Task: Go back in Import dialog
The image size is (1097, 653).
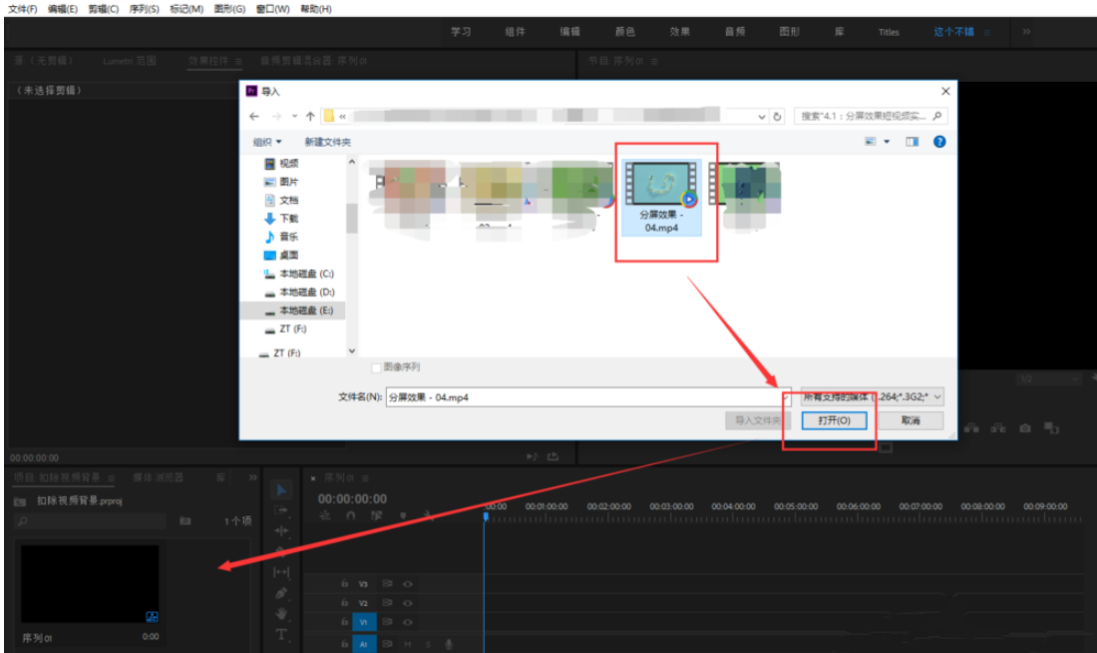Action: [x=254, y=116]
